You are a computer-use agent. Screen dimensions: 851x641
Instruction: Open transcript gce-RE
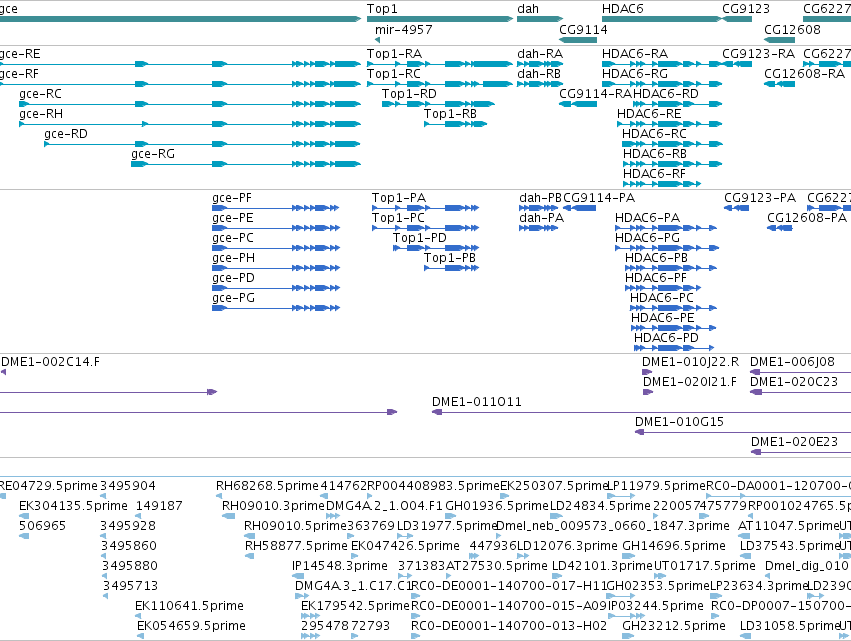click(20, 54)
